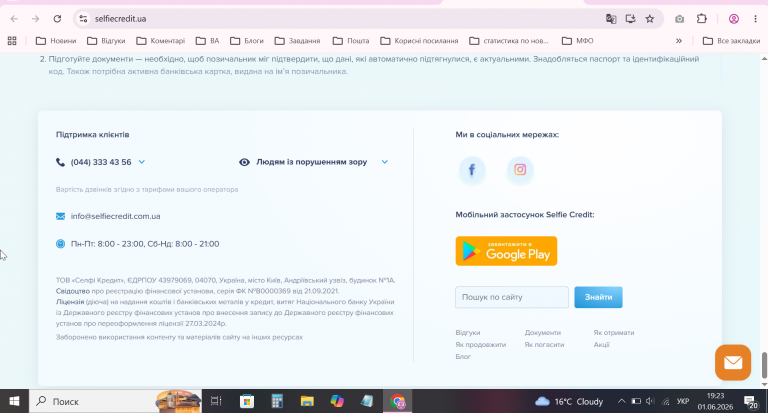Viewport: 768px width, 413px height.
Task: Toggle the eye icon for visually impaired mode
Action: point(244,162)
